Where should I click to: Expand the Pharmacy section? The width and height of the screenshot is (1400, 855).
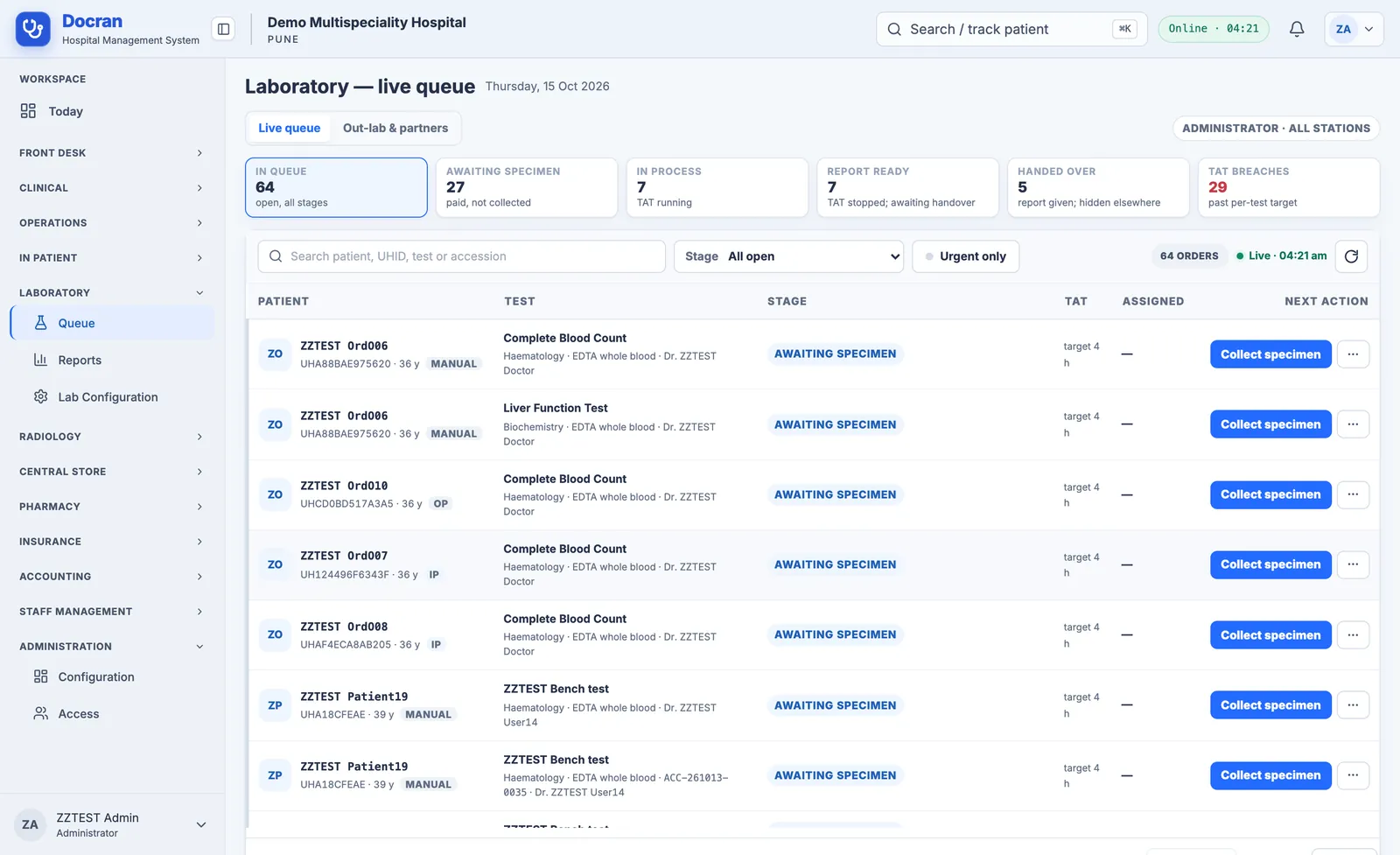click(112, 506)
